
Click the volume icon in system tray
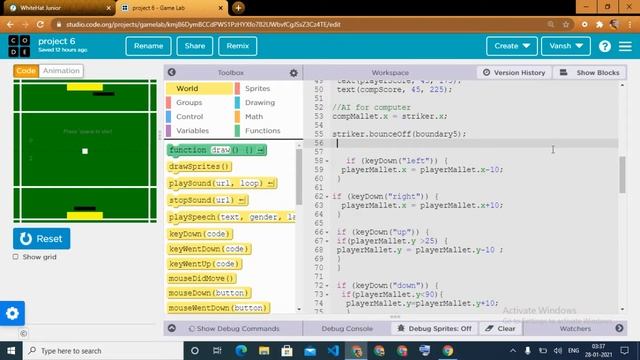click(x=558, y=351)
